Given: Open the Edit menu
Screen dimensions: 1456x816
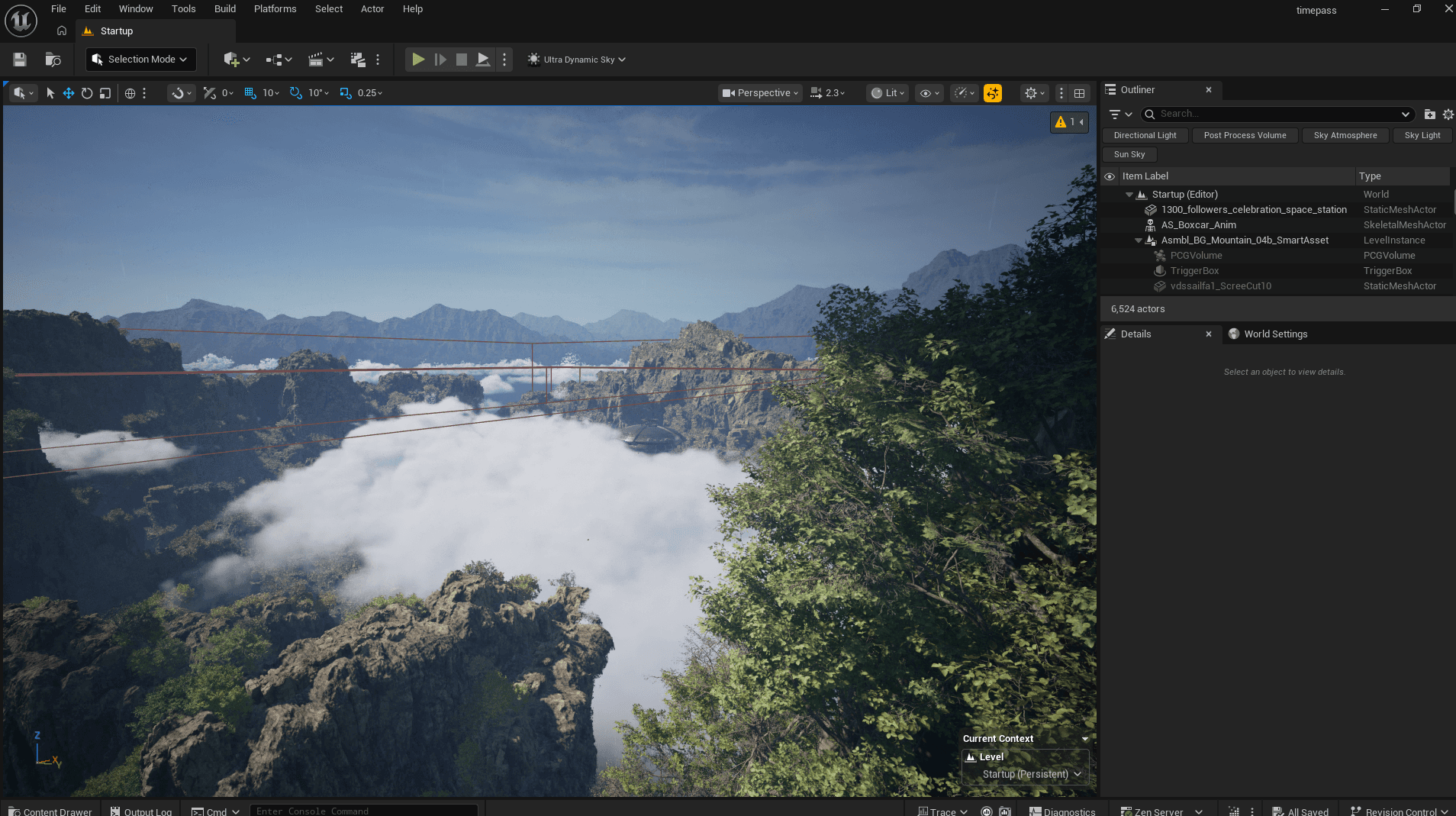Looking at the screenshot, I should point(93,9).
